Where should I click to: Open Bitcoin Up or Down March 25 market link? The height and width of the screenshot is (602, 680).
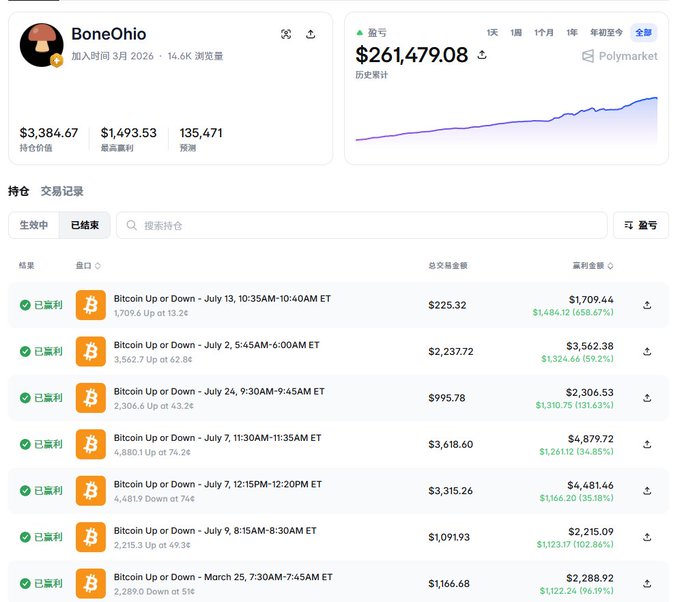[223, 577]
